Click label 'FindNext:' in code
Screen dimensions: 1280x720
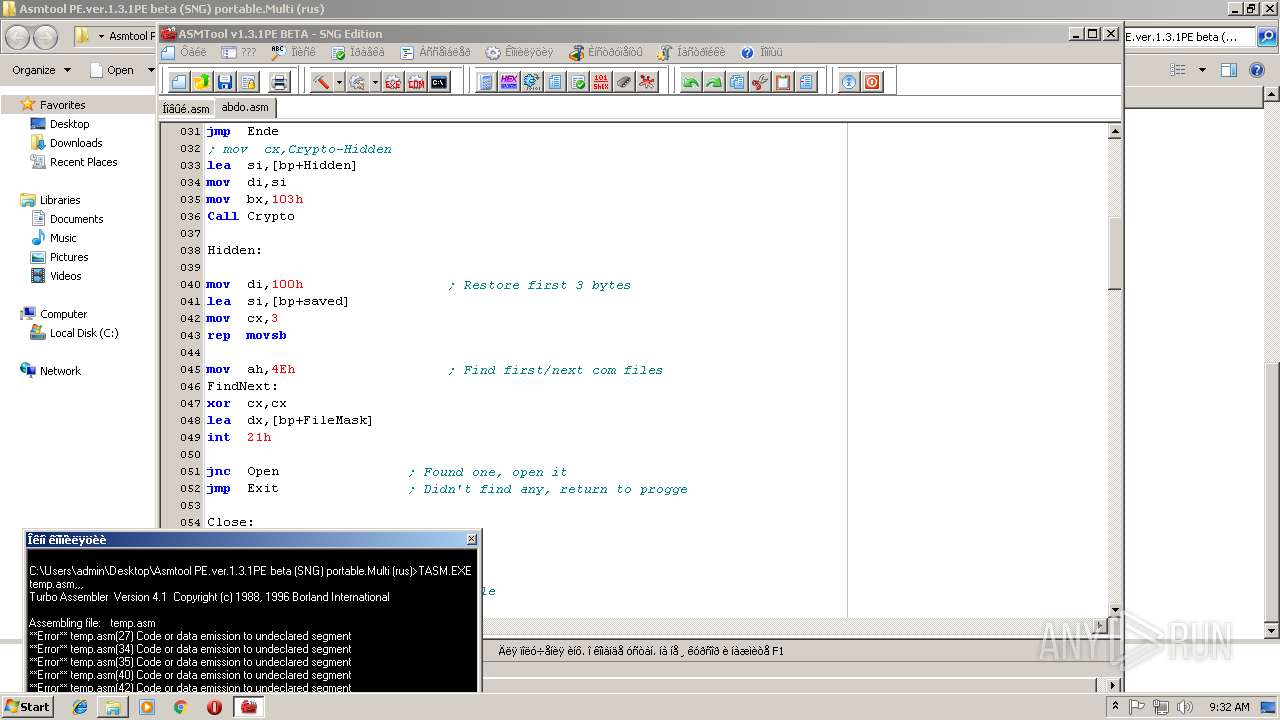click(243, 386)
